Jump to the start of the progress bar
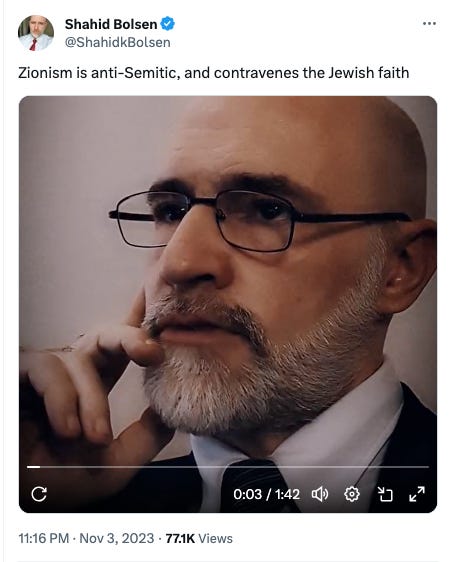 point(28,467)
